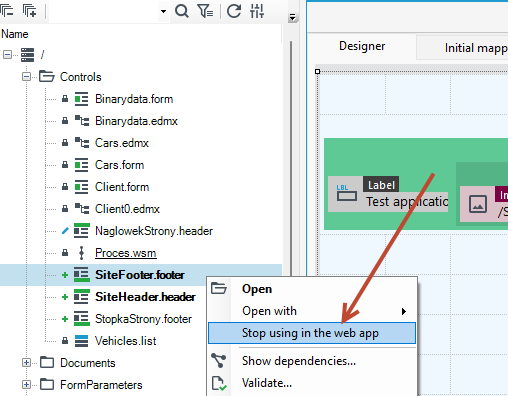Viewport: 508px width, 396px height.
Task: Open the settings sliders icon
Action: [257, 11]
